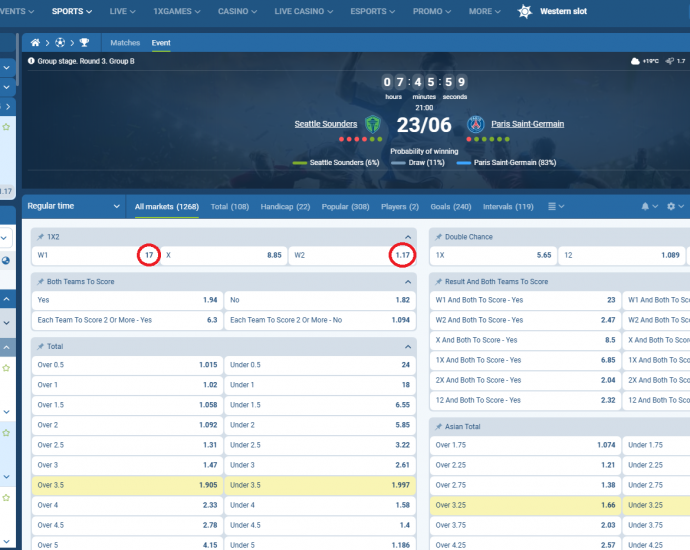Image resolution: width=690 pixels, height=550 pixels.
Task: Open the LIVE CASINO menu
Action: click(x=304, y=11)
